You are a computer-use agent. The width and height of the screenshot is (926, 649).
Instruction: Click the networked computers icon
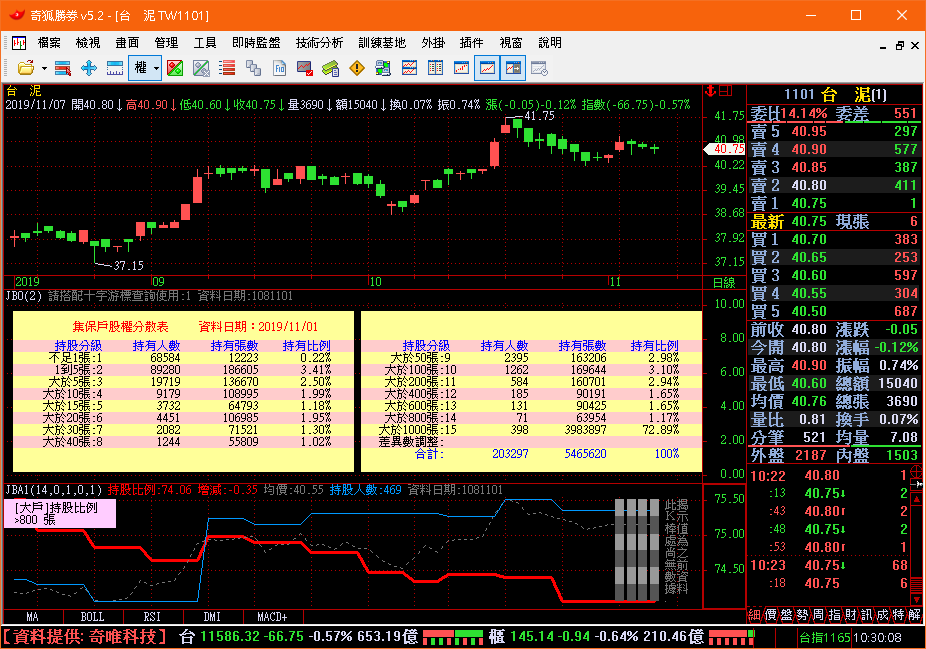[383, 68]
